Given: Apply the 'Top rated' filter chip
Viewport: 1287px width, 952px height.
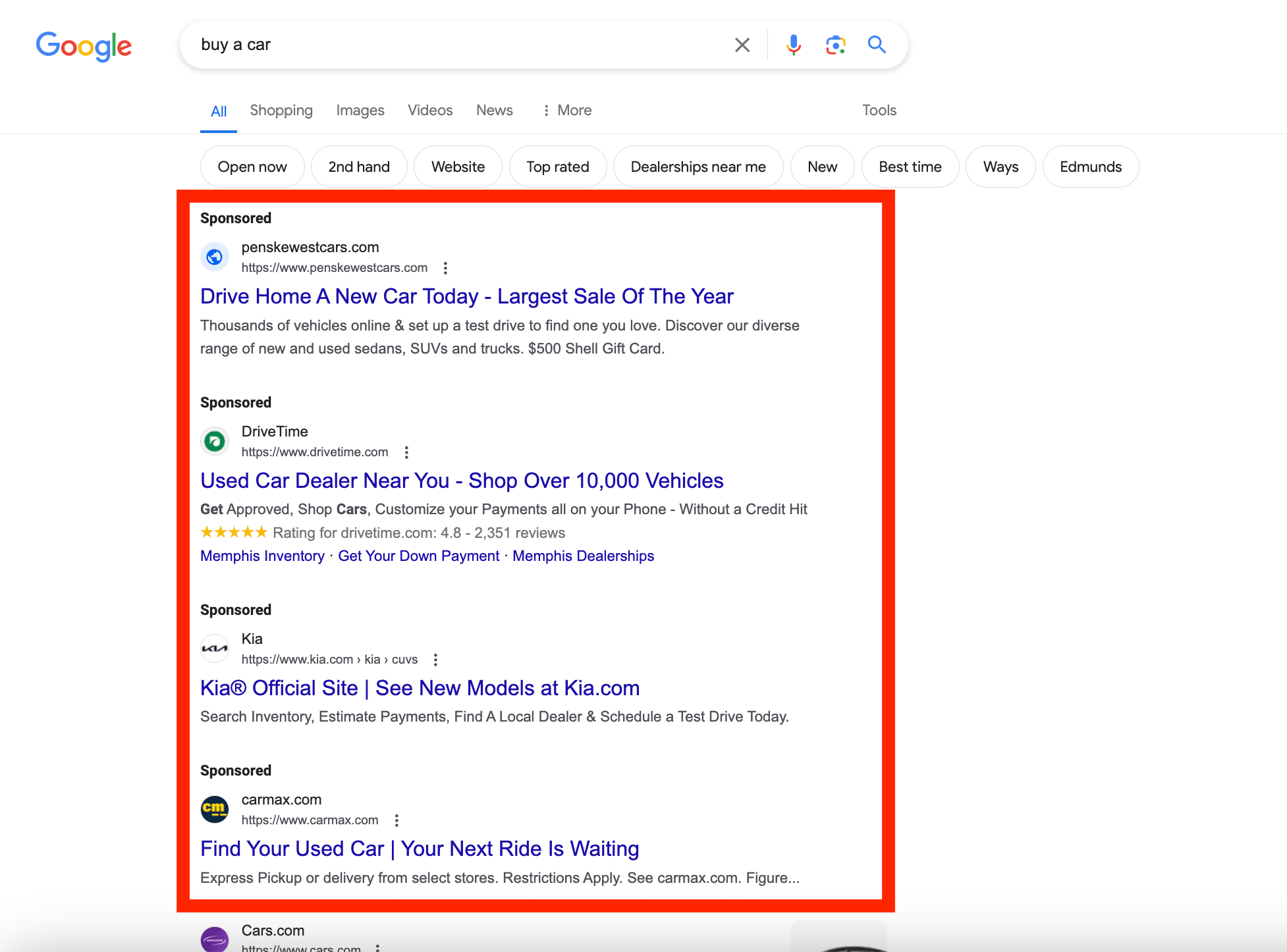Looking at the screenshot, I should pos(558,167).
